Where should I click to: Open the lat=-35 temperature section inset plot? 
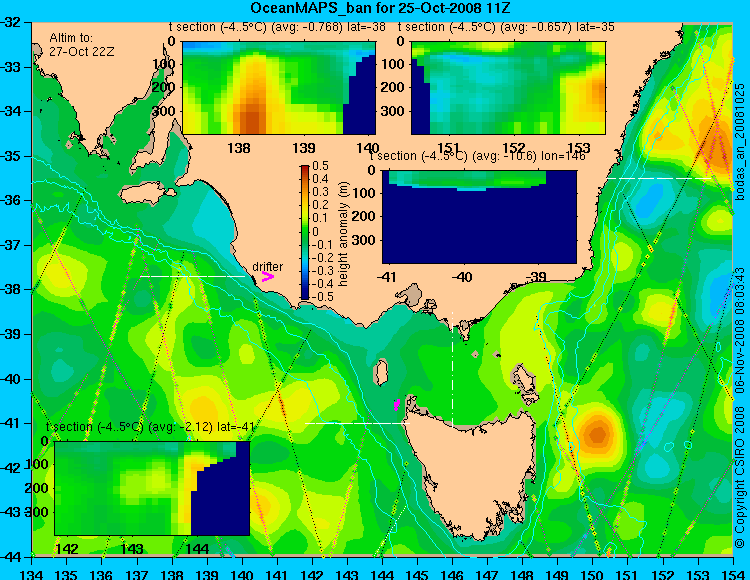pyautogui.click(x=508, y=88)
